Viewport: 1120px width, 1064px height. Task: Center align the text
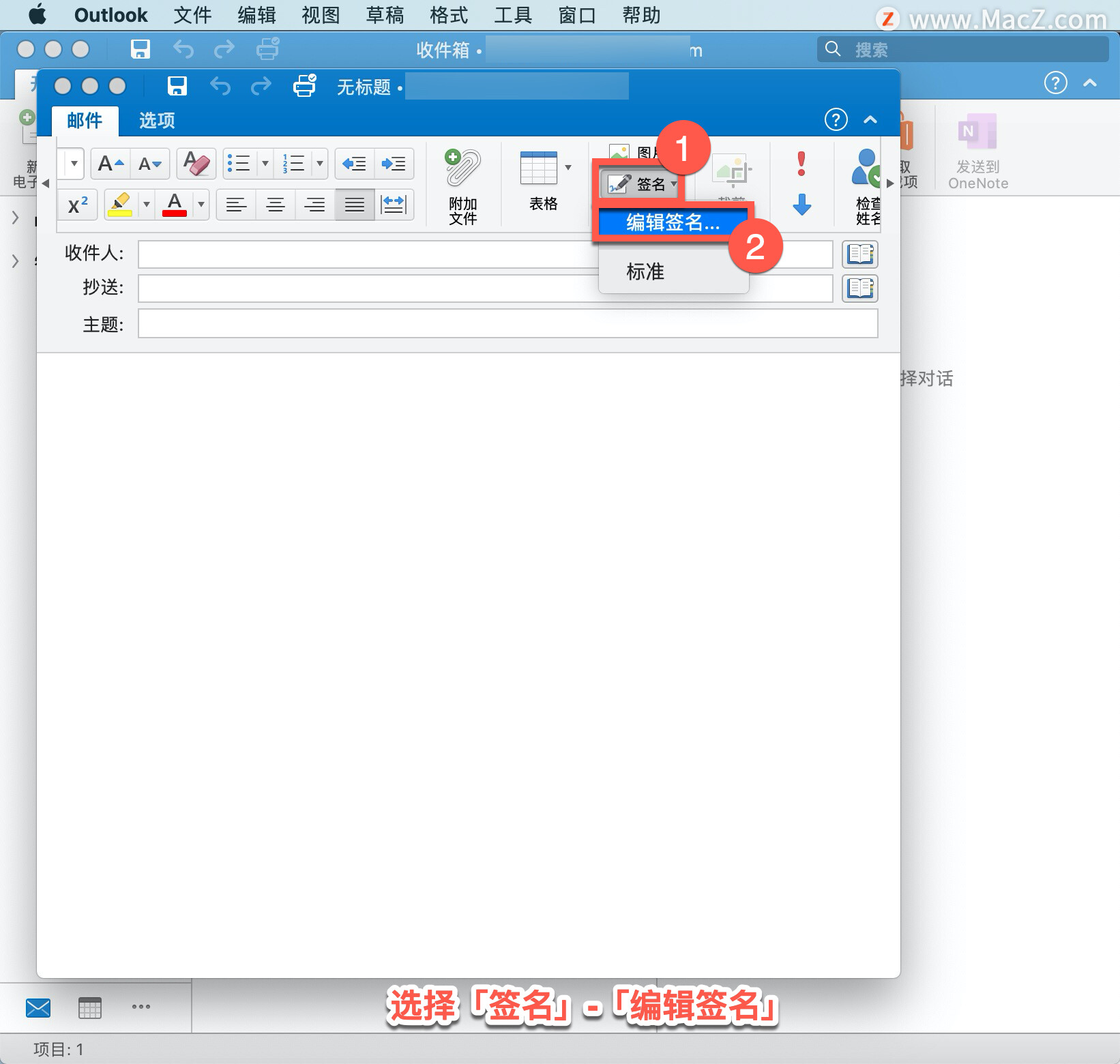click(276, 205)
